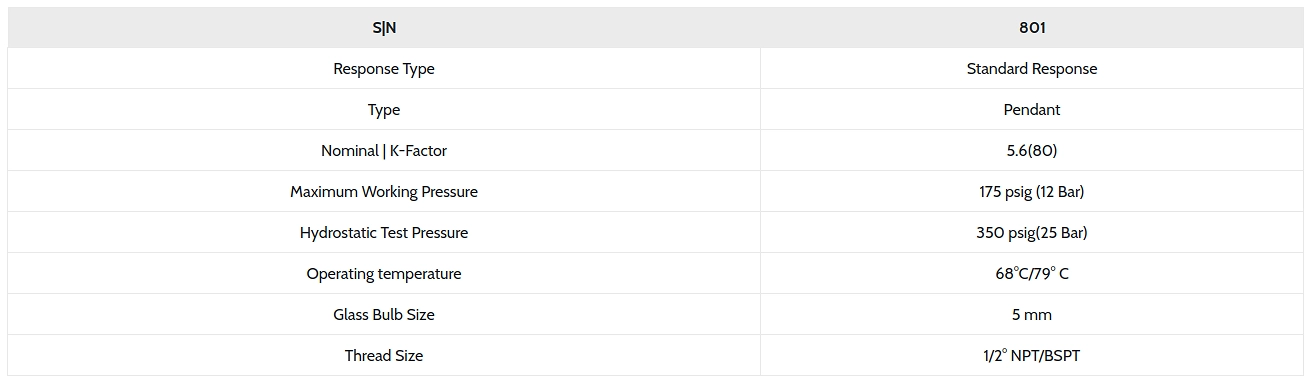Select the 68°C/79° C value

click(1032, 274)
